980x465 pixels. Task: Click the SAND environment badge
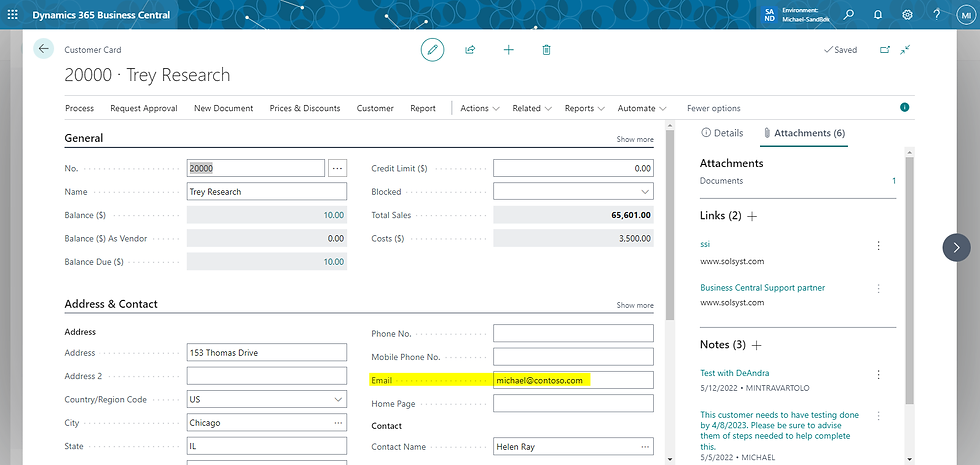coord(769,14)
